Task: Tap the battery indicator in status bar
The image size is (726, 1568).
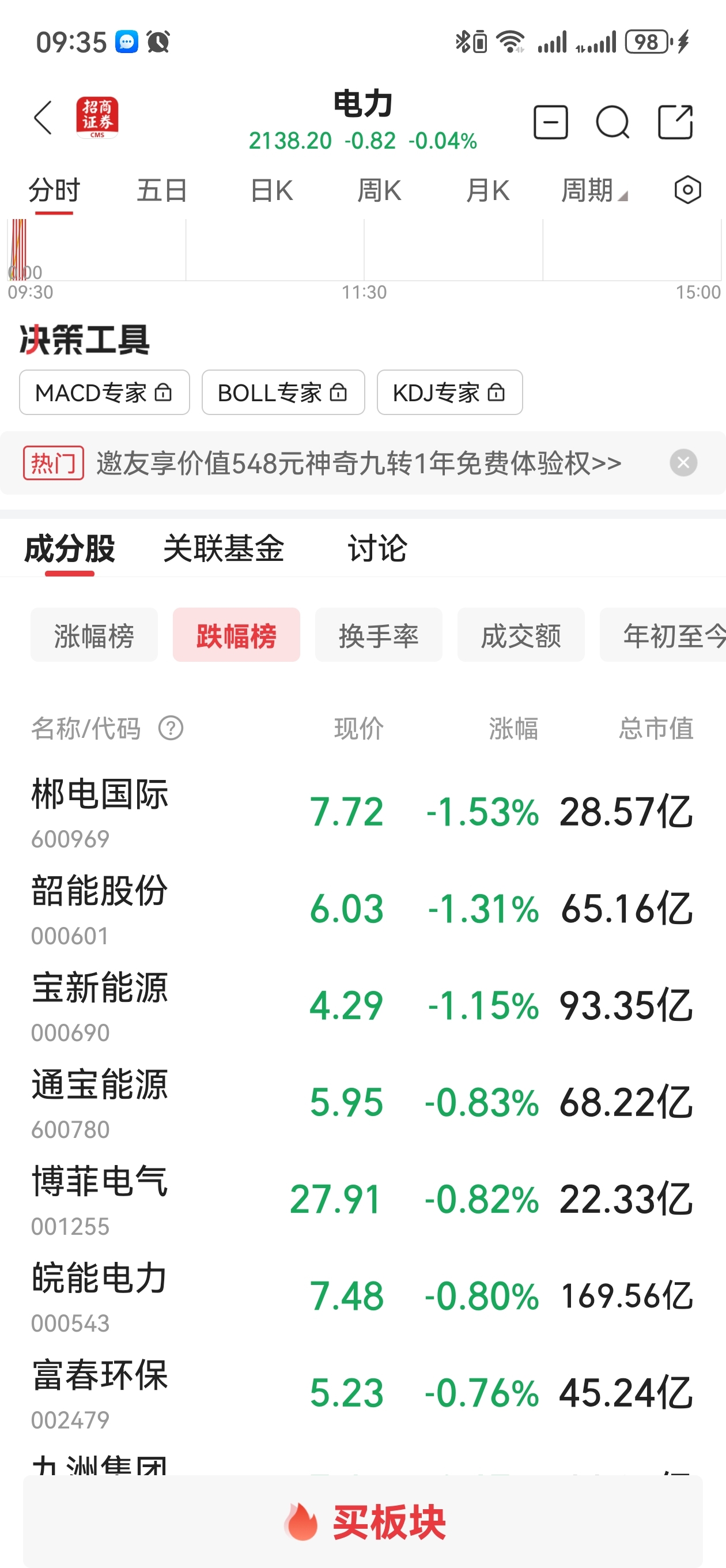Action: click(x=649, y=42)
